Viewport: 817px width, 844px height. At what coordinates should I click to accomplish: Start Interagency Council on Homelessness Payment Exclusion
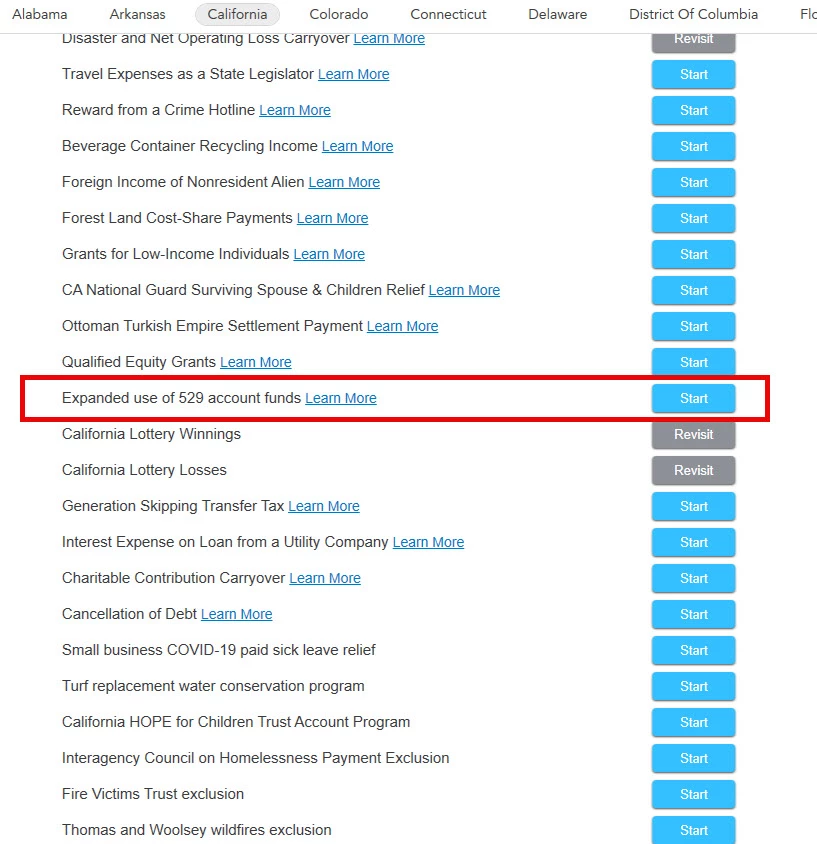(693, 759)
